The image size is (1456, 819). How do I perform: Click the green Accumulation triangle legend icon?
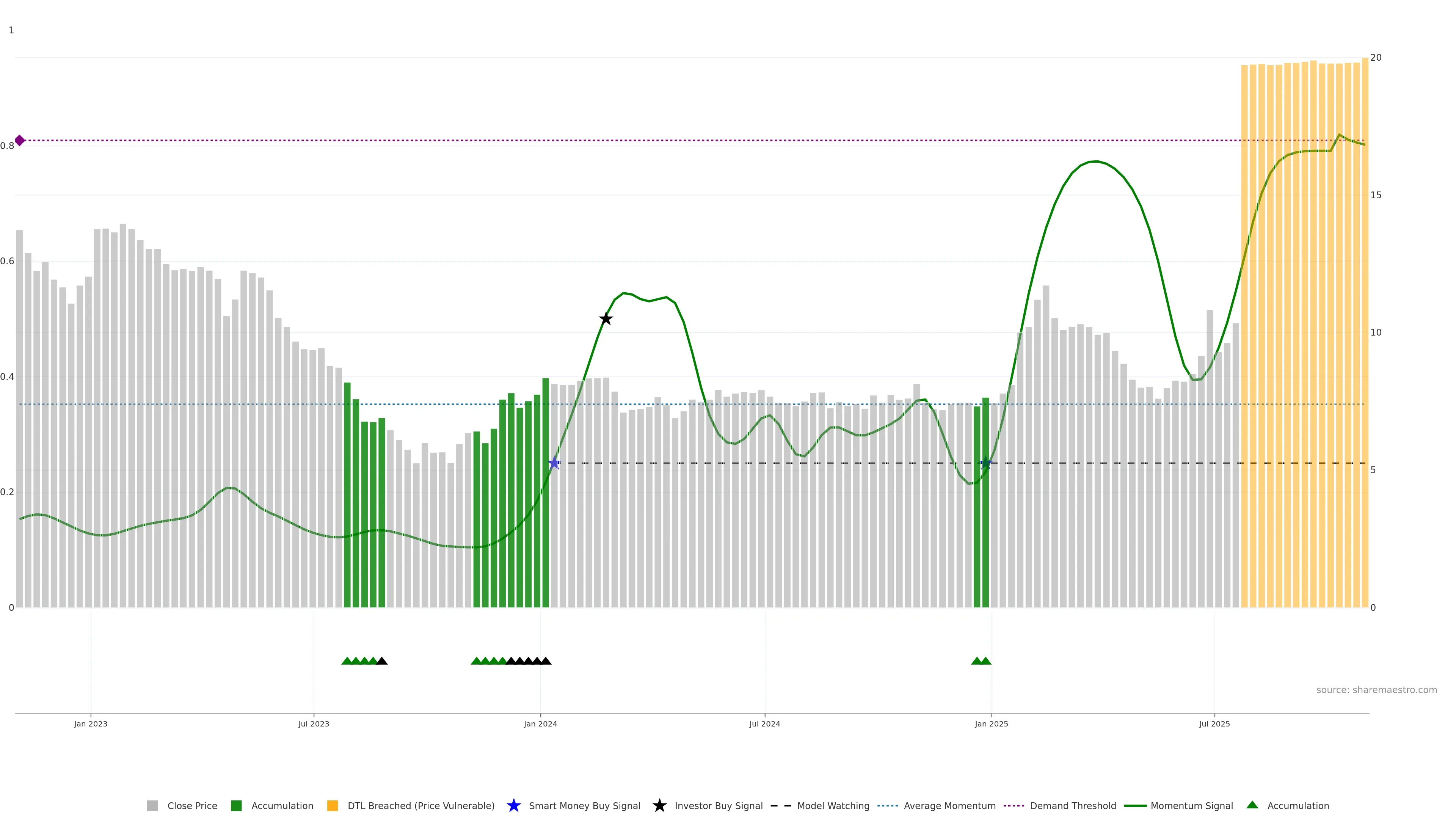pyautogui.click(x=1252, y=805)
